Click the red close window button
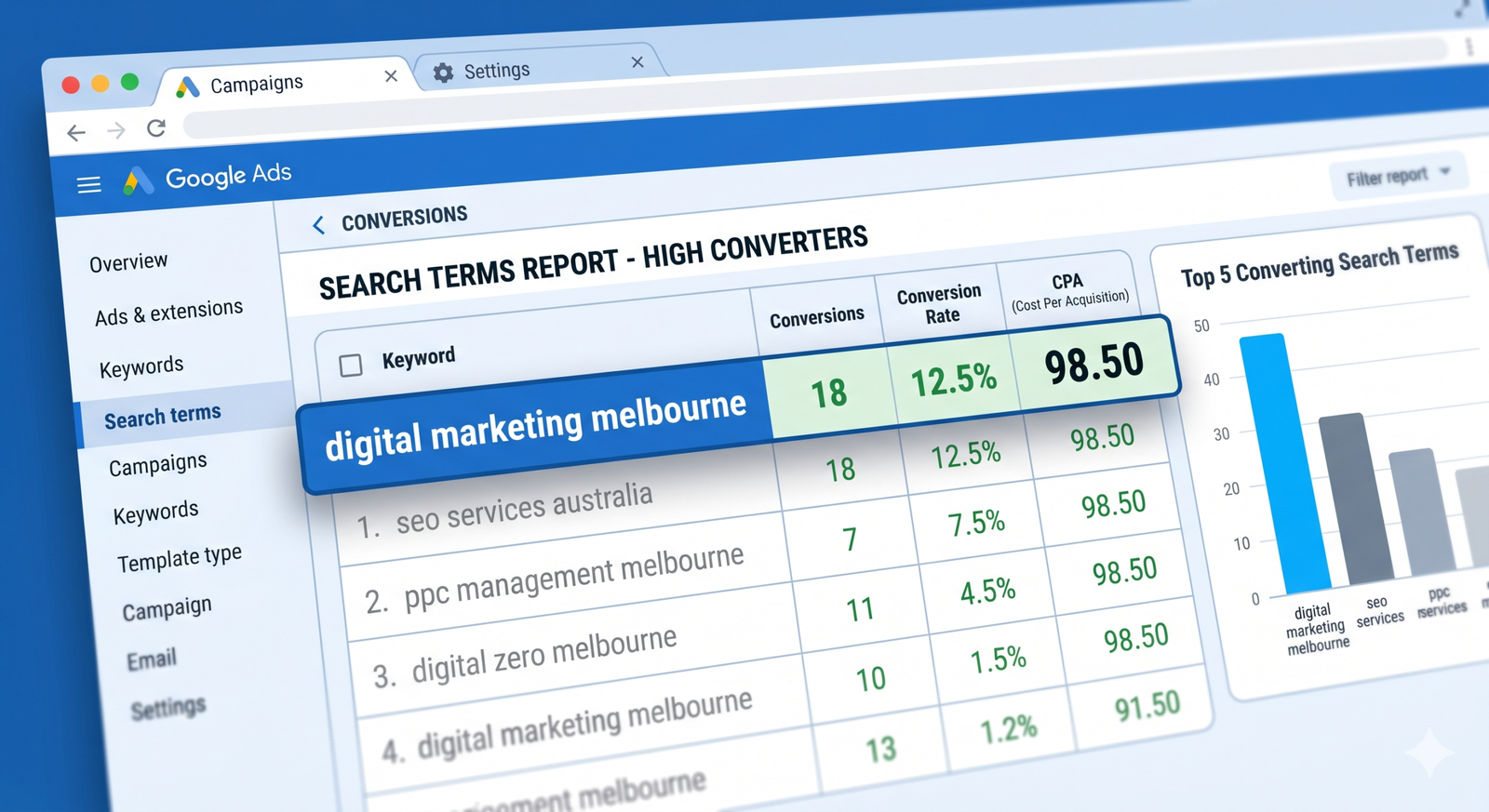The width and height of the screenshot is (1489, 812). pos(71,85)
